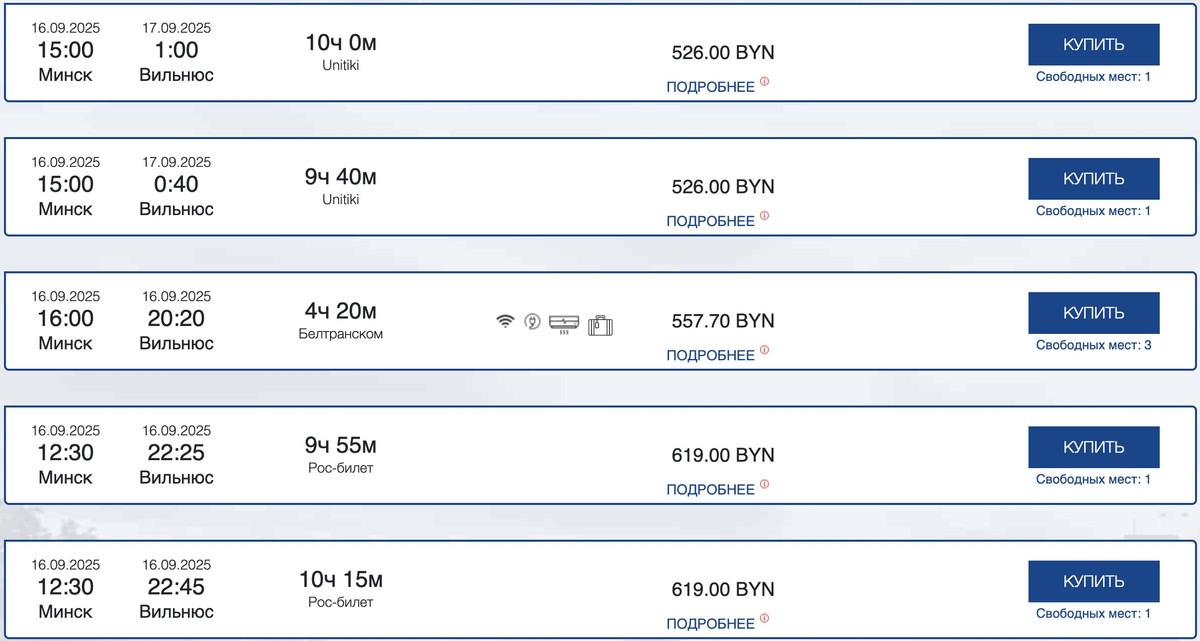Click red info icon on Белтранском trip
Image resolution: width=1200 pixels, height=641 pixels.
point(765,350)
